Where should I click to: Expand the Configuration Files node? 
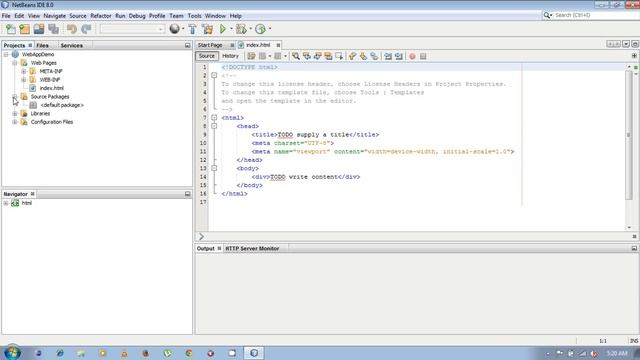point(15,122)
